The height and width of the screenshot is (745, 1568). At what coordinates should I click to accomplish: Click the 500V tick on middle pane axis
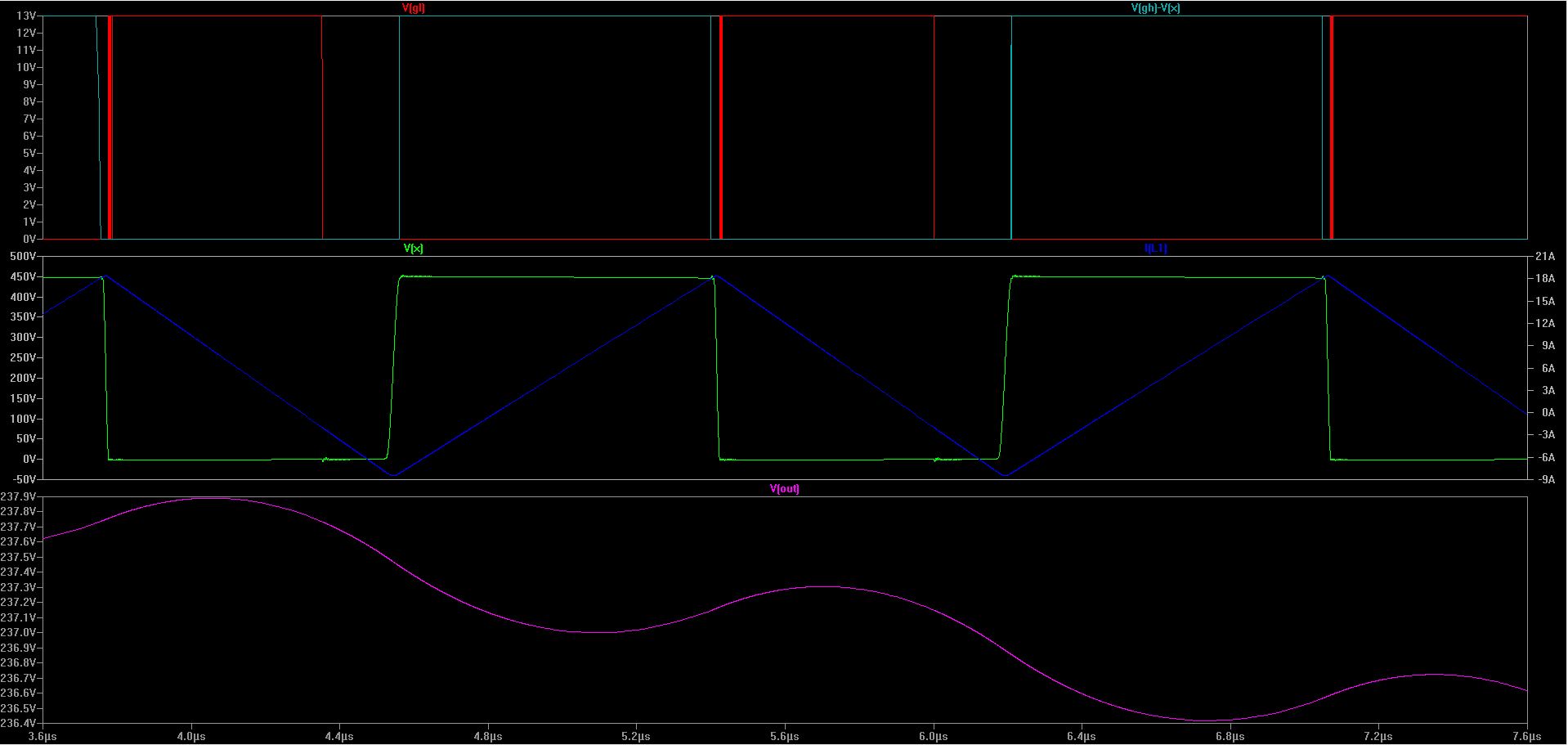[x=22, y=257]
